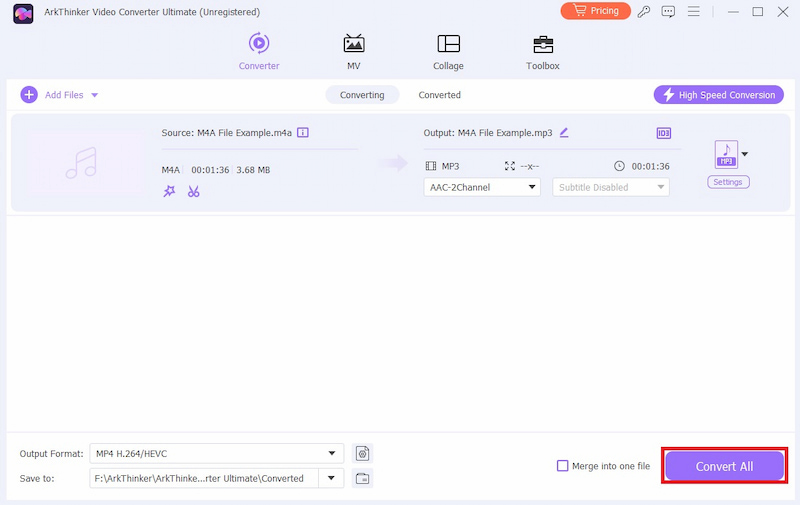Click the register key icon
This screenshot has height=505, width=800.
coord(644,11)
